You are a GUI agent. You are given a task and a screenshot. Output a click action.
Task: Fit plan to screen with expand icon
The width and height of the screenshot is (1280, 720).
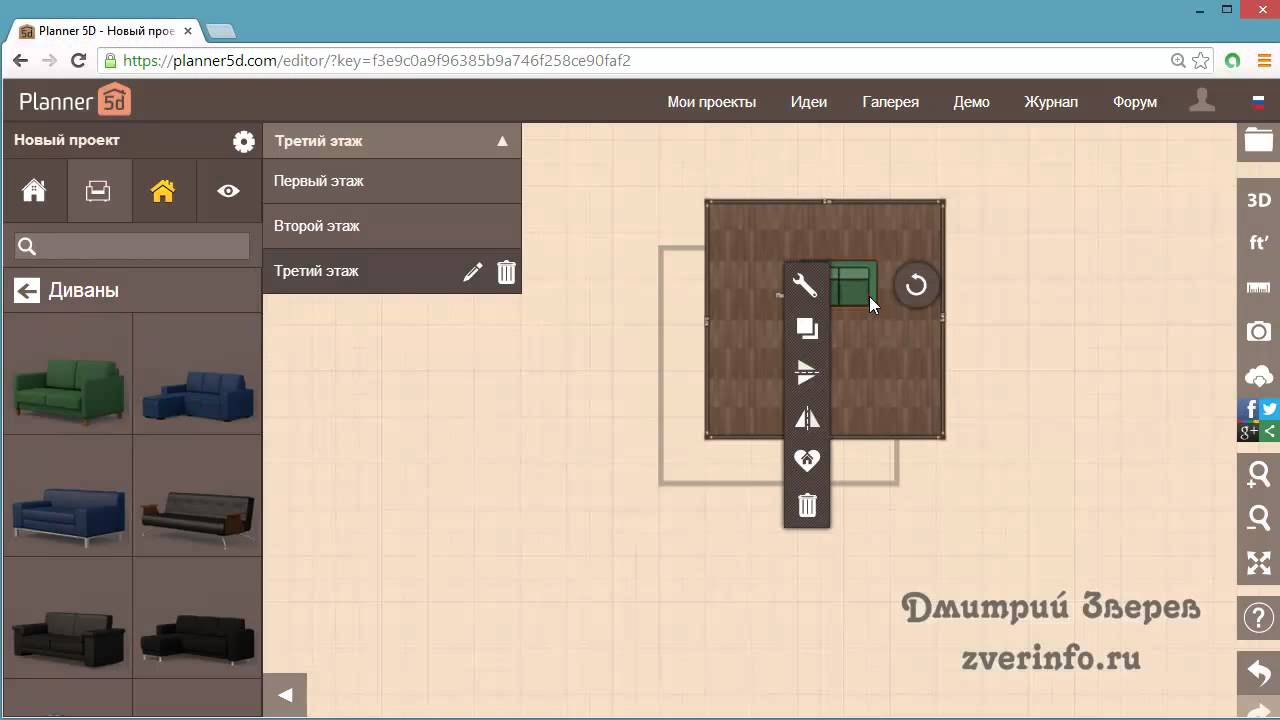[1259, 563]
